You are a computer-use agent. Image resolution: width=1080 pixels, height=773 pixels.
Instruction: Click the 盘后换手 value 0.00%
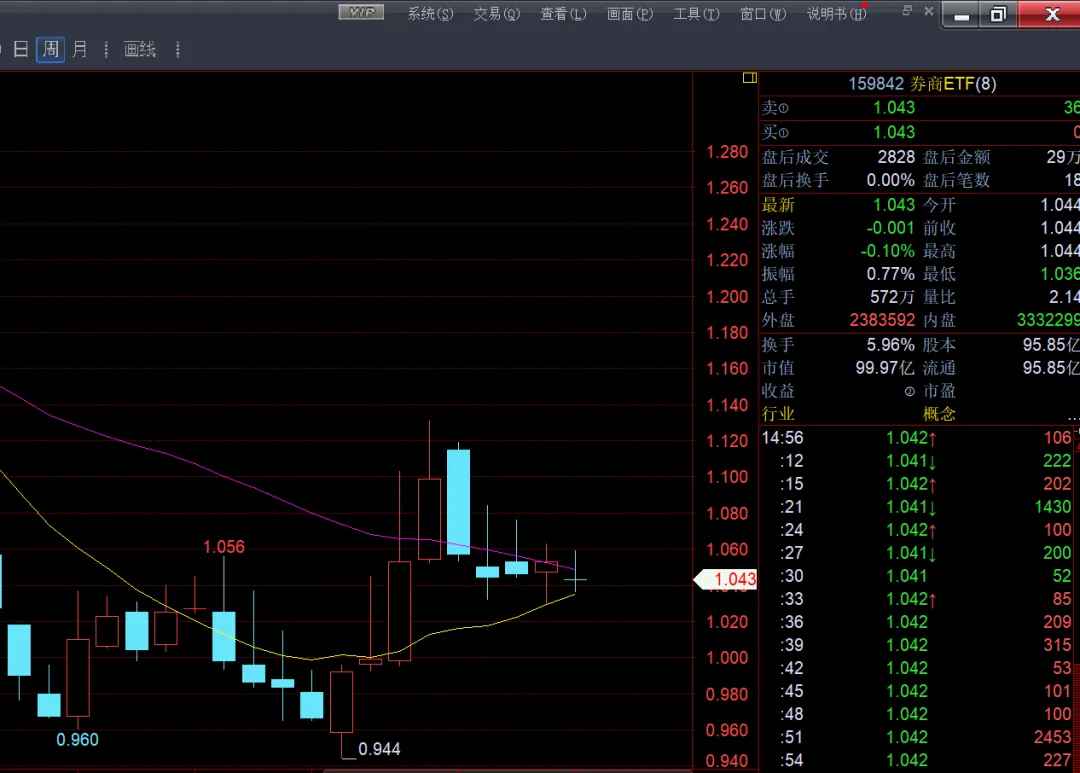[x=891, y=181]
